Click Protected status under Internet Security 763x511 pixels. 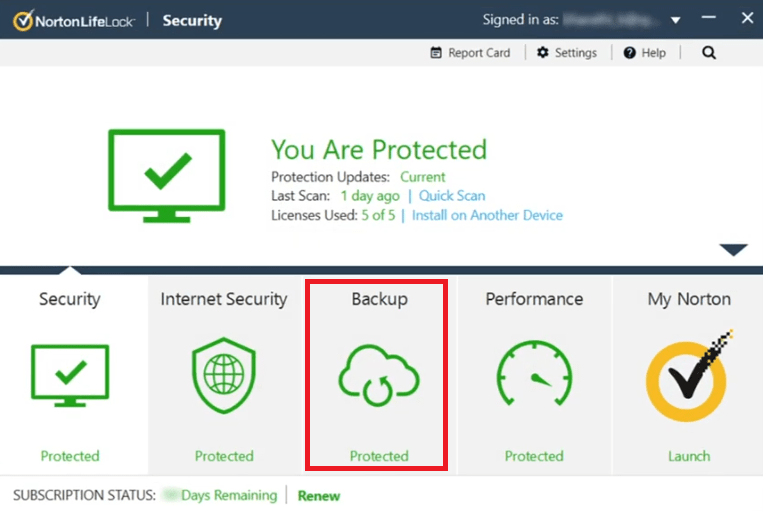(x=224, y=456)
